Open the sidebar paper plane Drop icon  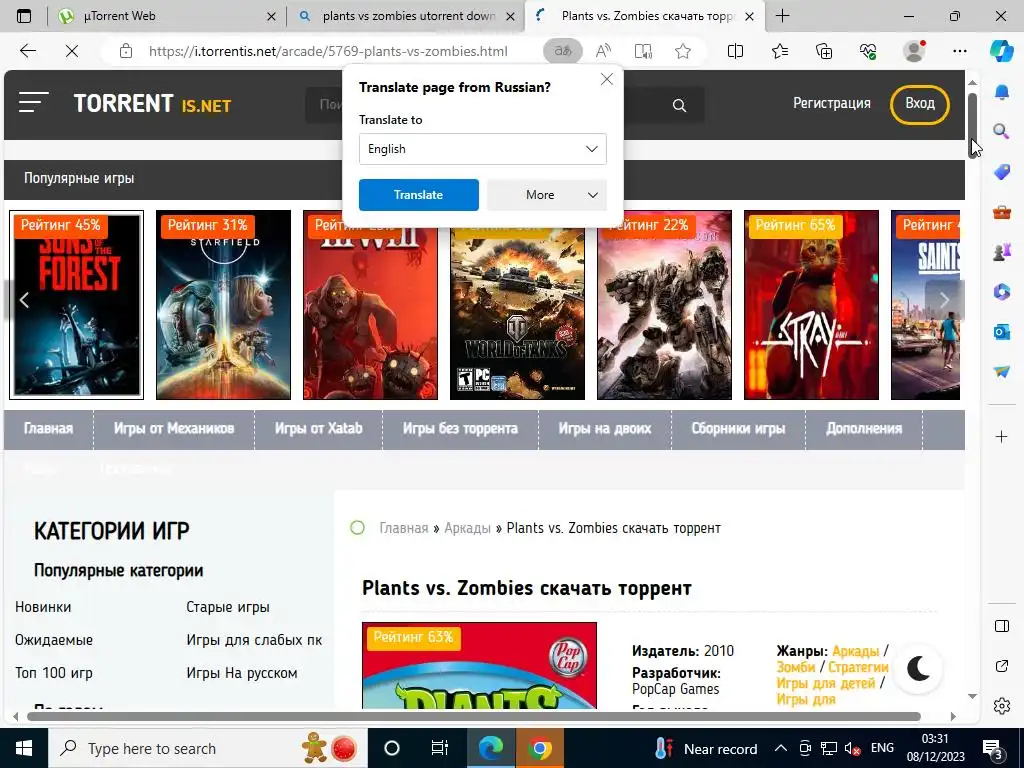1002,372
